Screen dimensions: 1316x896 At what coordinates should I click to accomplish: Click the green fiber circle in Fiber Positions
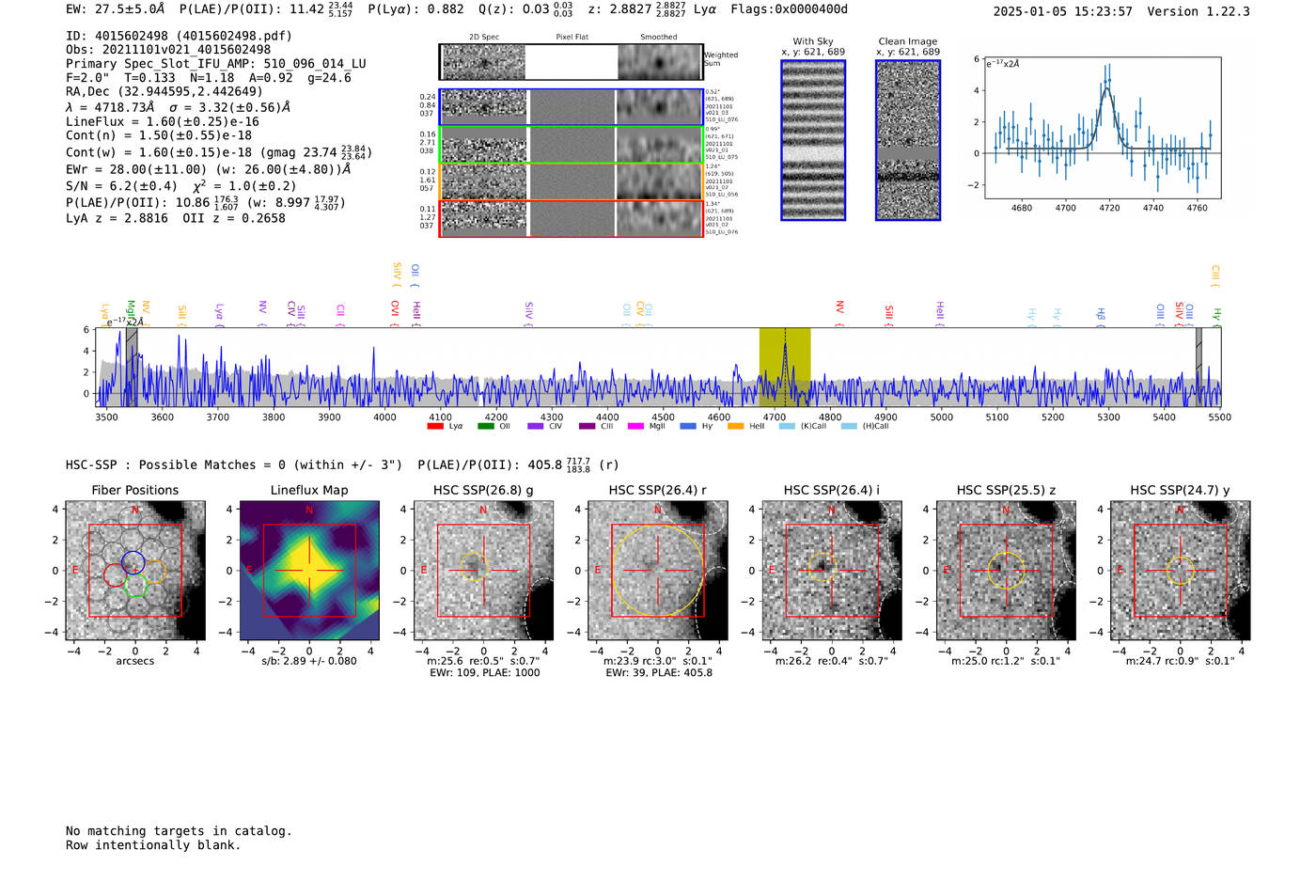(x=137, y=585)
